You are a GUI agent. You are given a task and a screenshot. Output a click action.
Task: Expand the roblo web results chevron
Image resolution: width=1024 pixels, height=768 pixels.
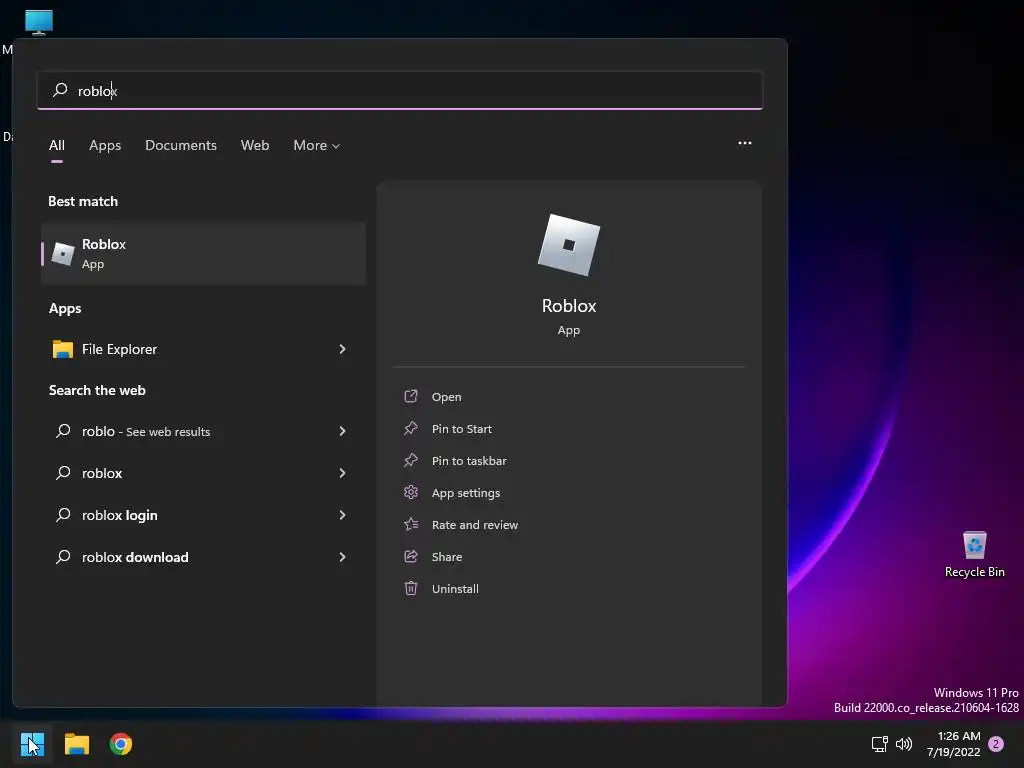coord(342,431)
